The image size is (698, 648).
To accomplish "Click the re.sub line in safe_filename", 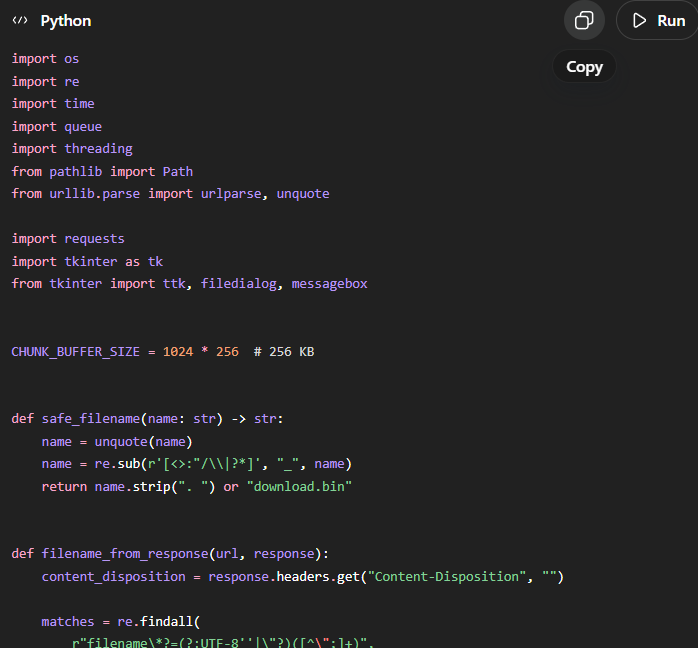I will click(x=197, y=464).
